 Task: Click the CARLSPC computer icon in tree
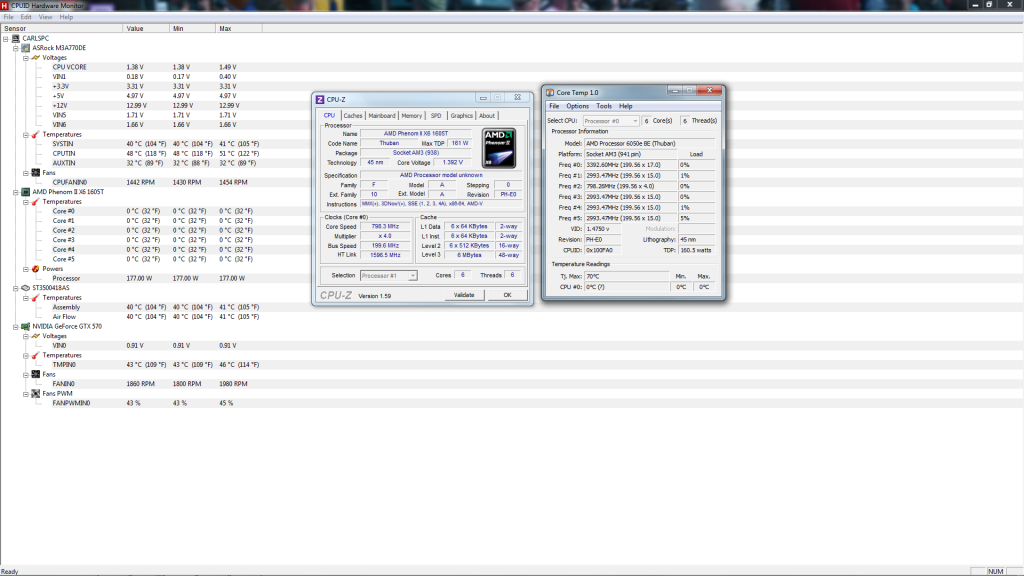pyautogui.click(x=16, y=39)
